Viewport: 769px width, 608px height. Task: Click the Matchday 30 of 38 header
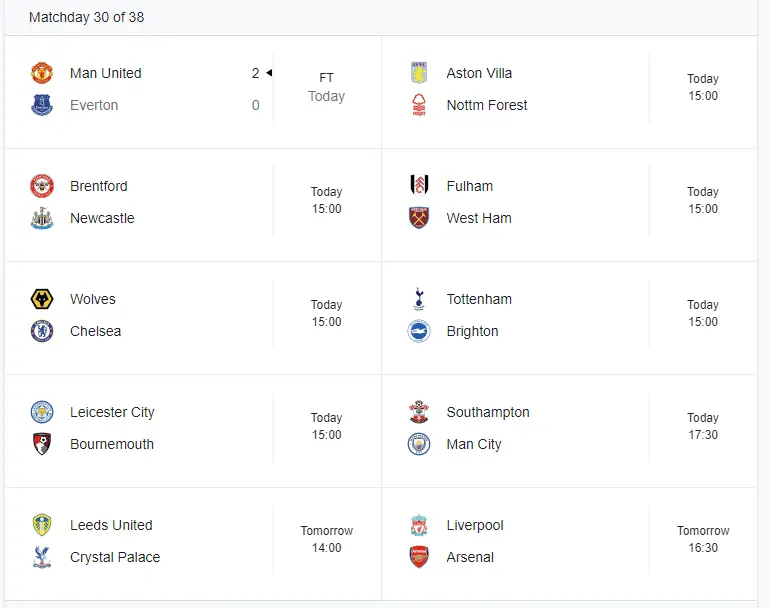coord(86,17)
